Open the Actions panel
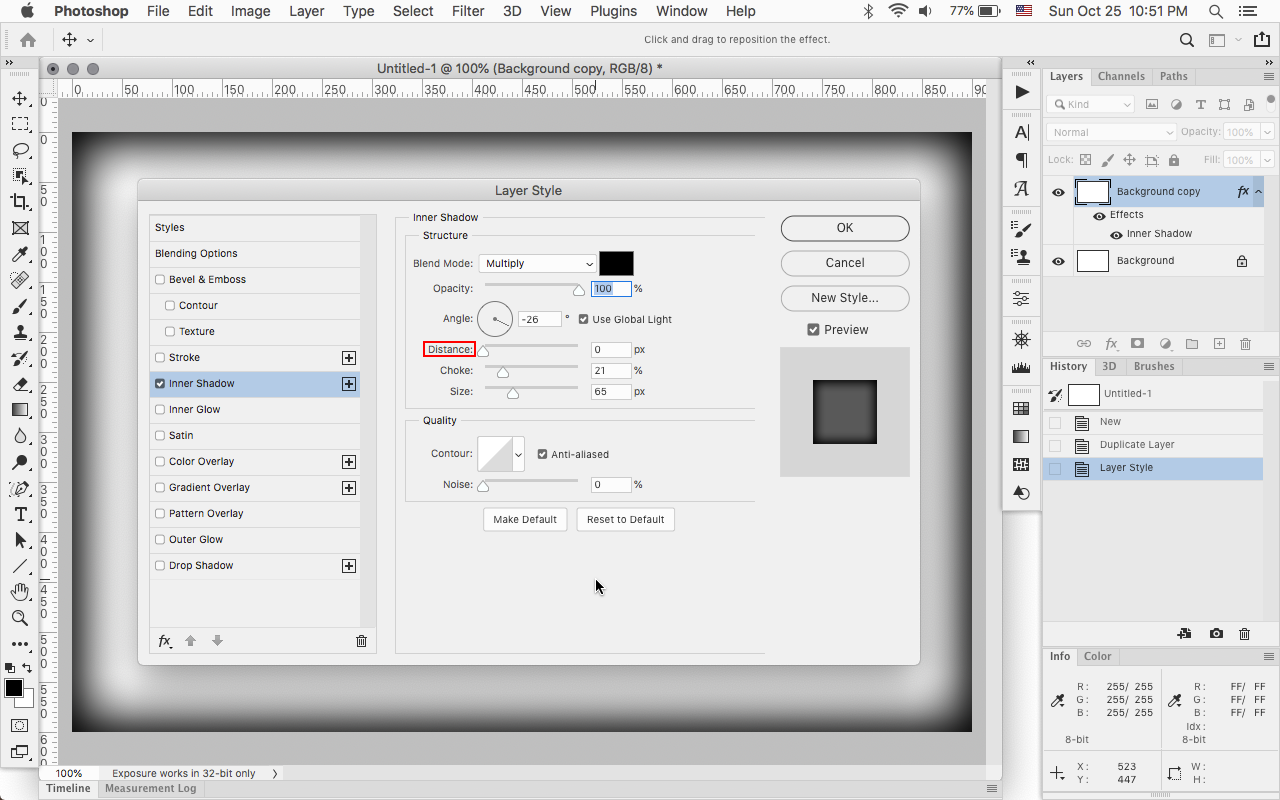Screen dimensions: 1280x800 pyautogui.click(x=1020, y=91)
